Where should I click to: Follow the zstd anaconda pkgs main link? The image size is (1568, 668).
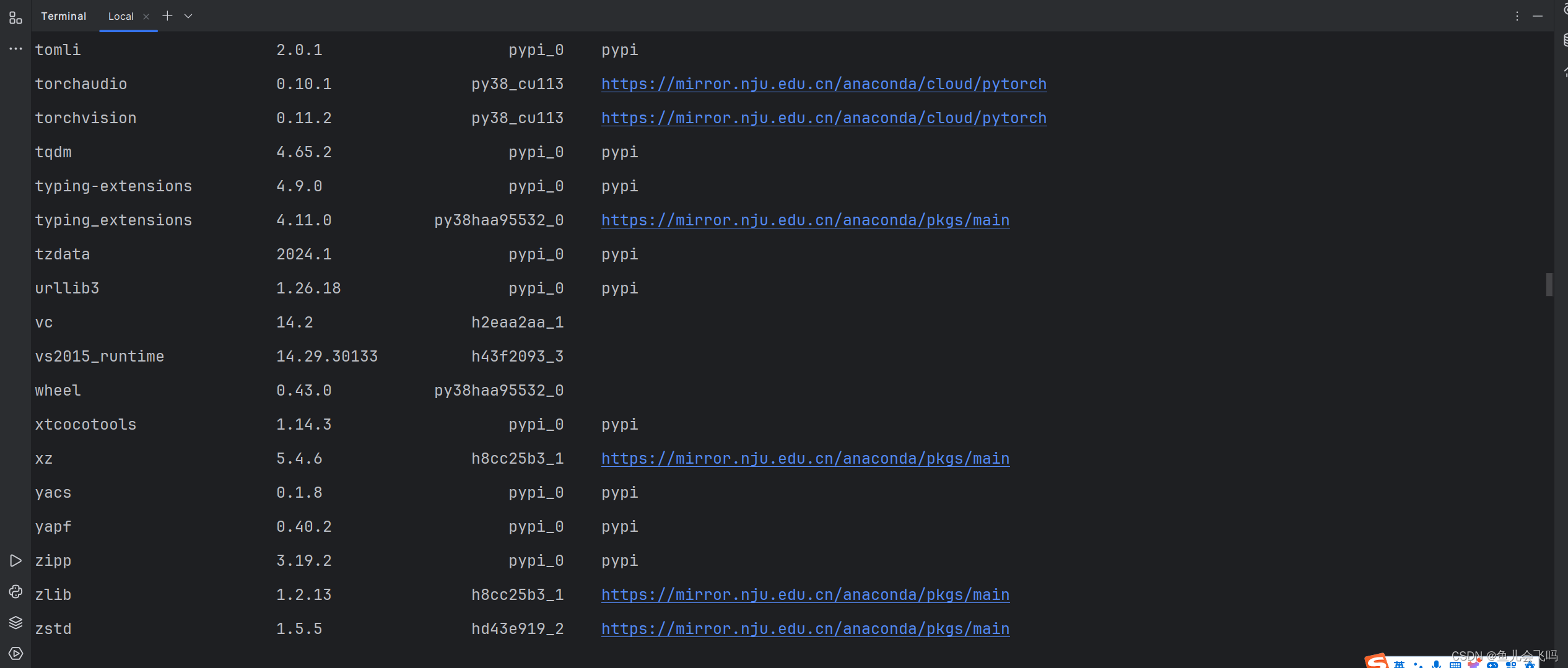(x=804, y=628)
